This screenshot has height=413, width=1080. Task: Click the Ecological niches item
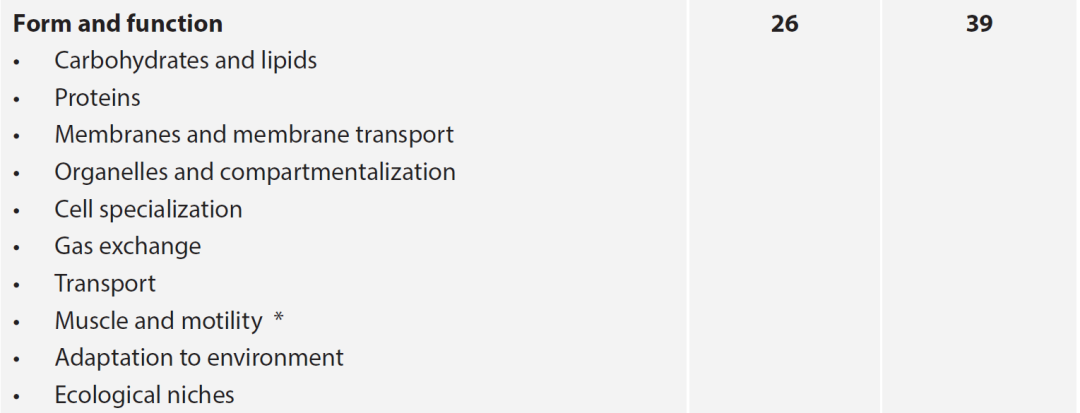click(144, 395)
